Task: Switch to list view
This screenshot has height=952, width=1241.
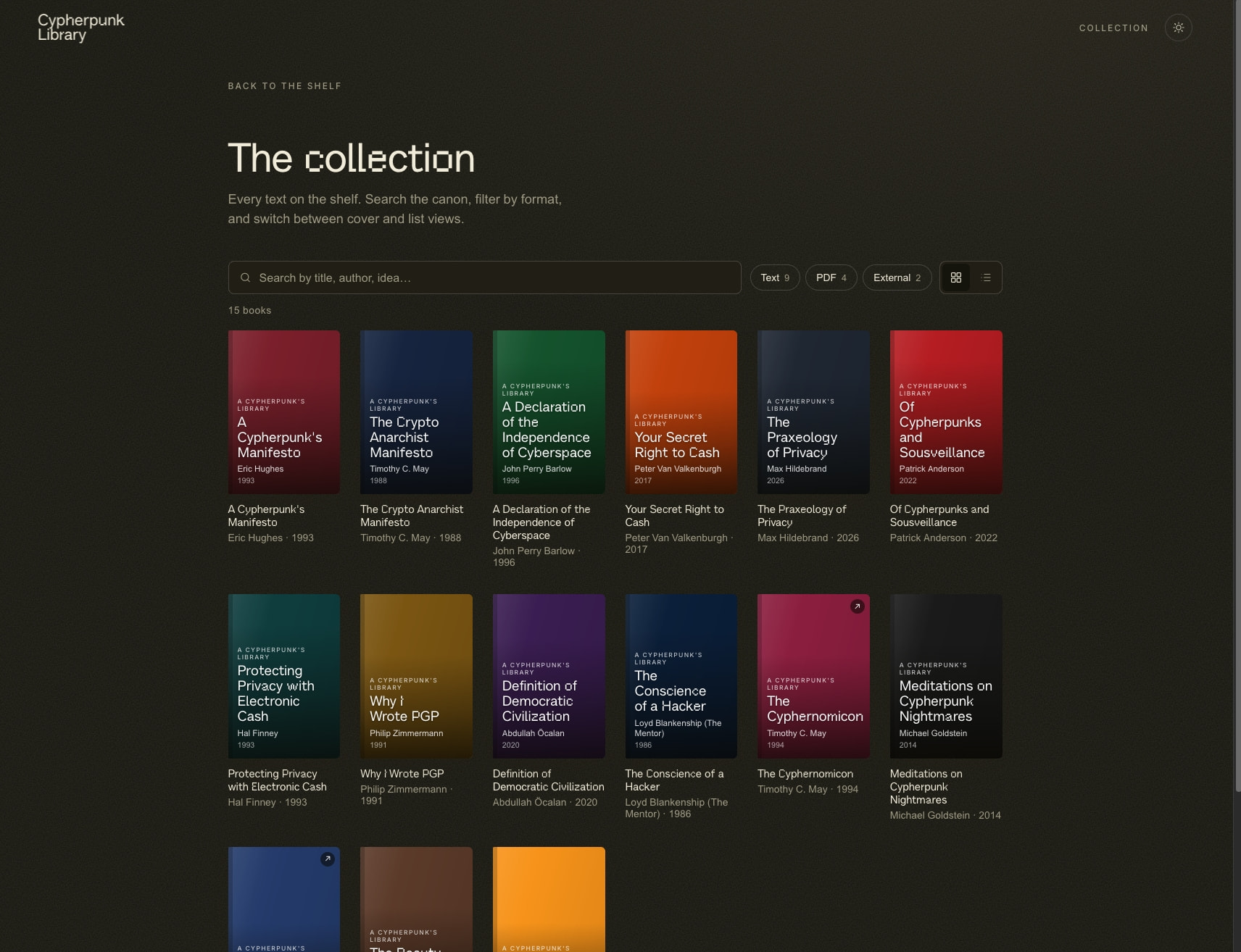Action: point(986,277)
